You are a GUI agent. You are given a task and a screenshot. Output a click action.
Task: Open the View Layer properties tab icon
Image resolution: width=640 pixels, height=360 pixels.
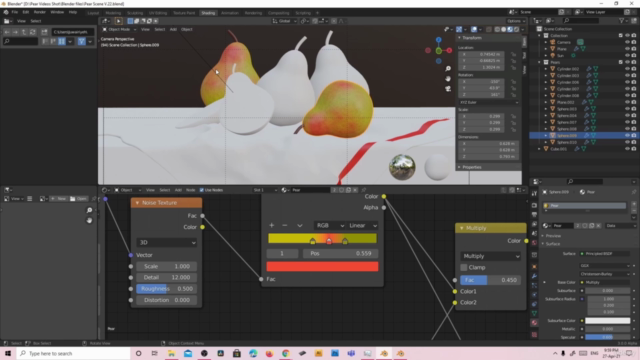coord(534,224)
